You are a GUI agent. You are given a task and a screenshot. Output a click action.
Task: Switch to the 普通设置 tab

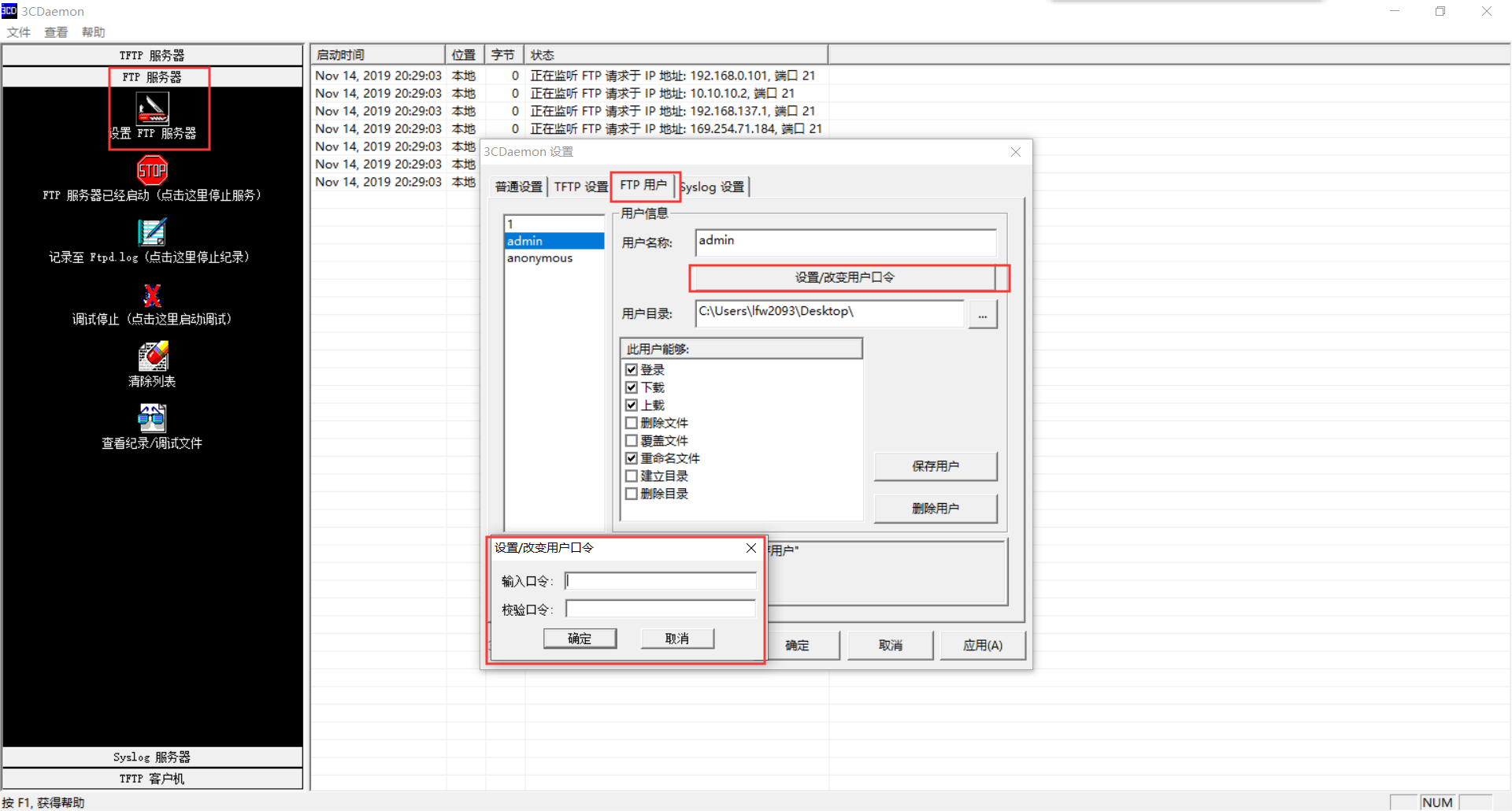point(518,187)
